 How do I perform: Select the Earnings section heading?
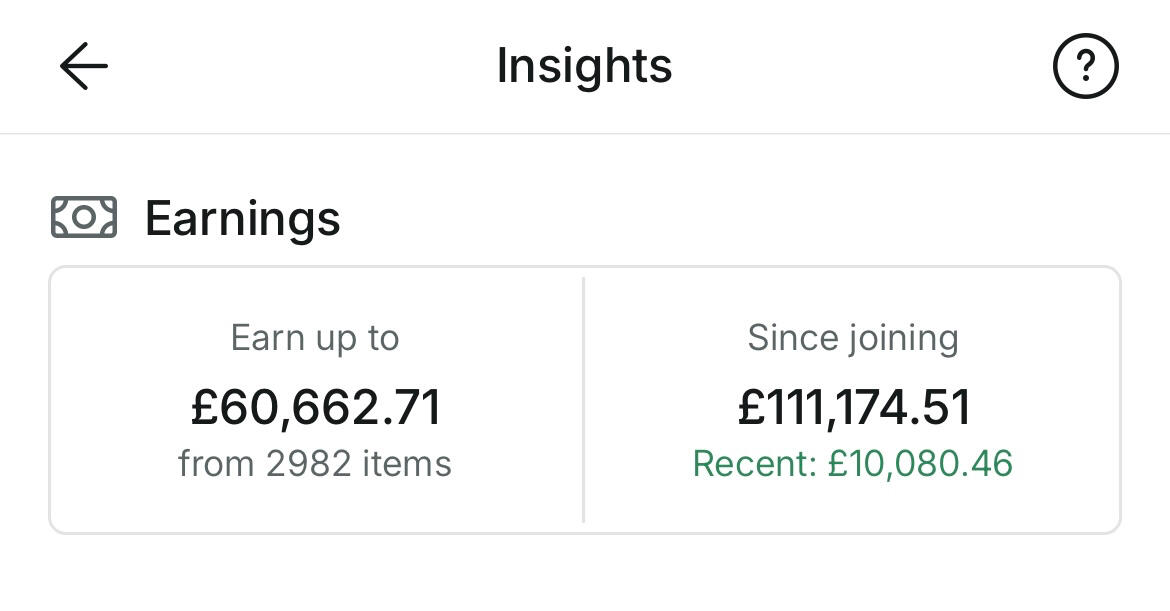(x=242, y=218)
